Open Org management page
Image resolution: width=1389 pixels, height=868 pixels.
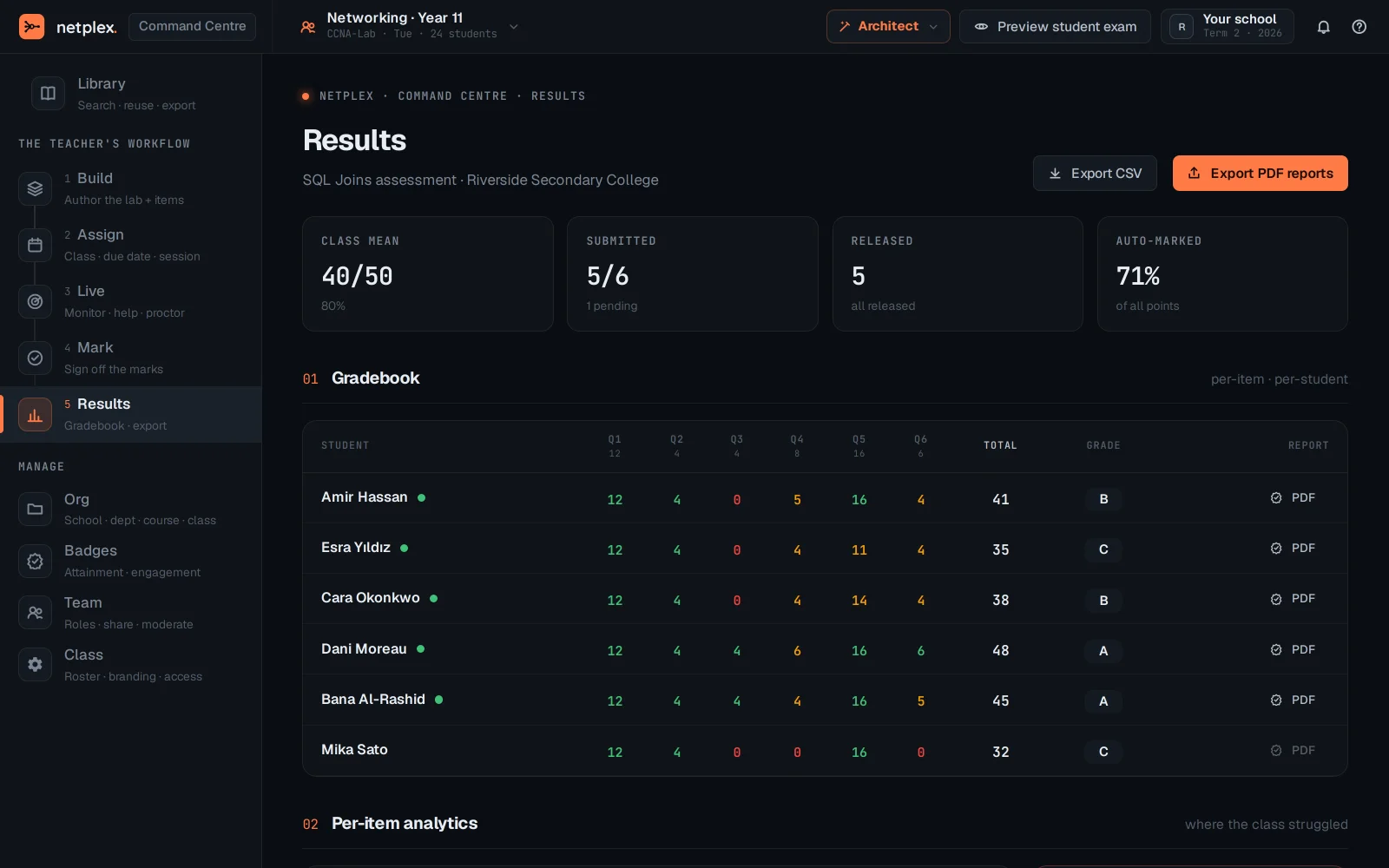tap(130, 510)
